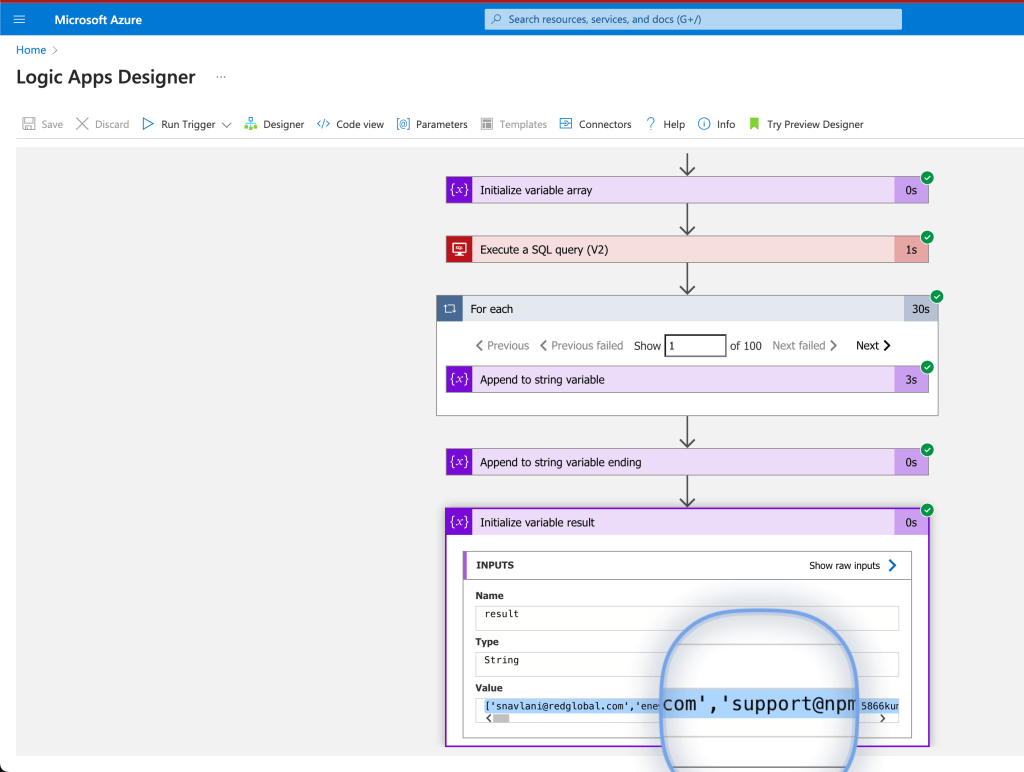1024x772 pixels.
Task: Expand Append to string variable ending action
Action: (x=686, y=462)
